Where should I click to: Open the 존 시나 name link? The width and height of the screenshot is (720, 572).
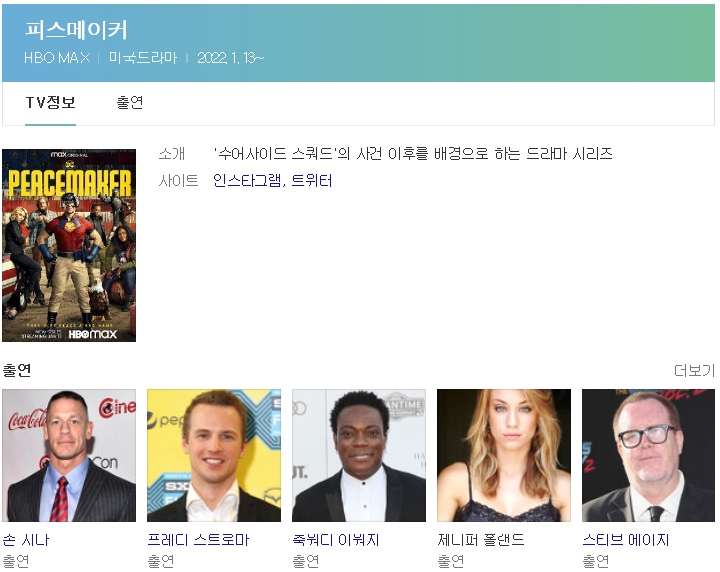coord(26,540)
